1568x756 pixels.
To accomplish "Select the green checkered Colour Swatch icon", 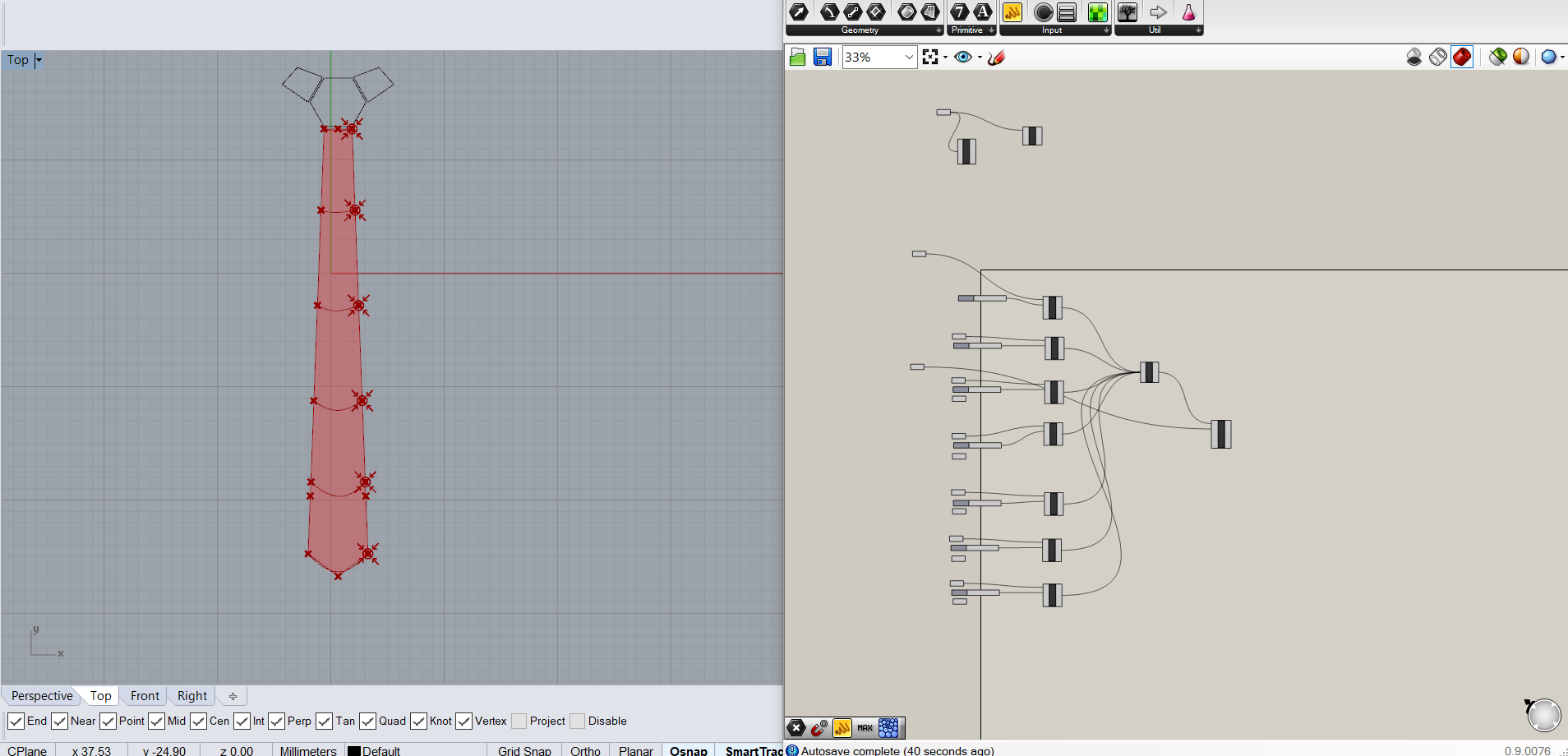I will [1098, 12].
